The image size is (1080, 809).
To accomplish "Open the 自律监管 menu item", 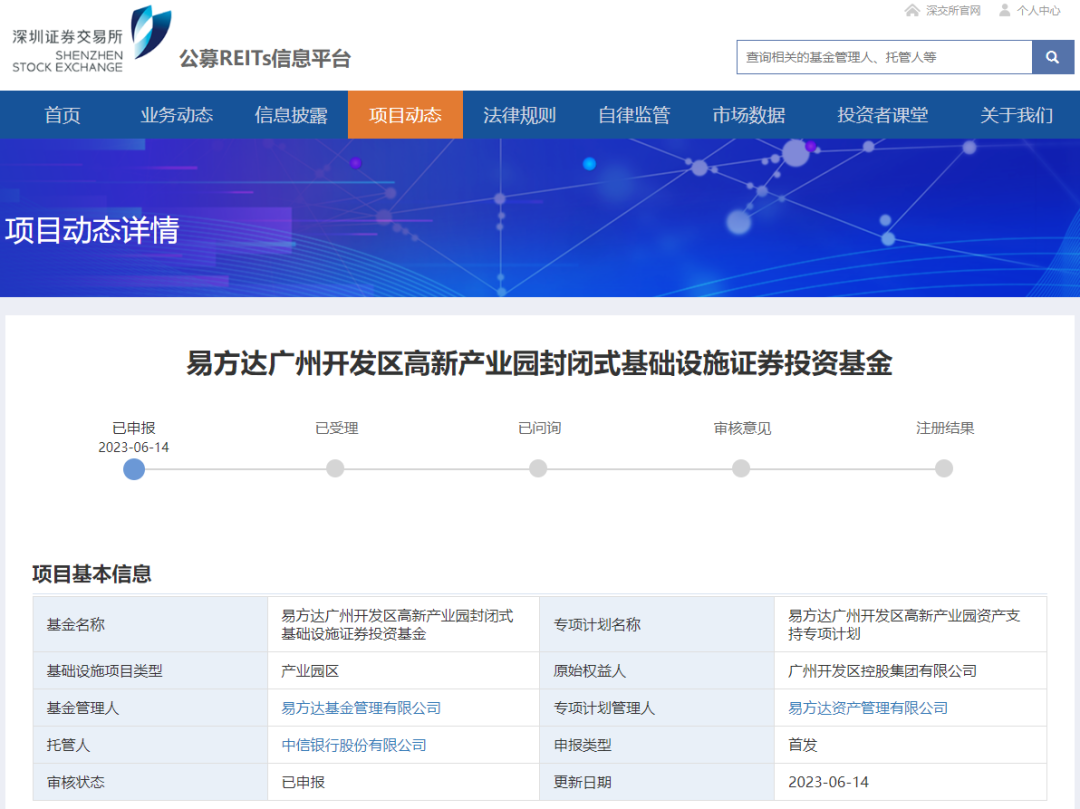I will click(634, 115).
